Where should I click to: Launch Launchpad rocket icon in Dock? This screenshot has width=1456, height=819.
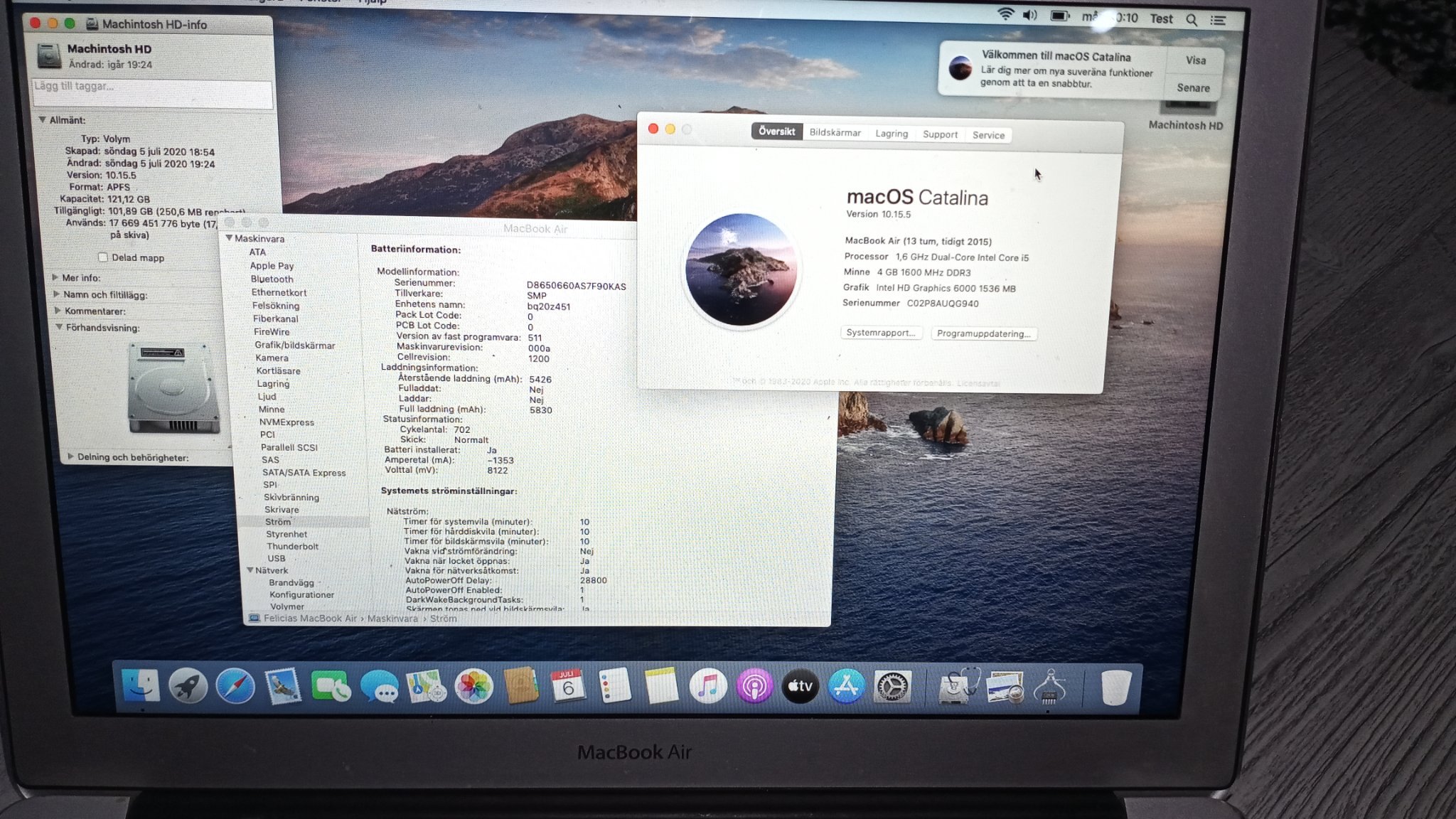click(x=188, y=686)
